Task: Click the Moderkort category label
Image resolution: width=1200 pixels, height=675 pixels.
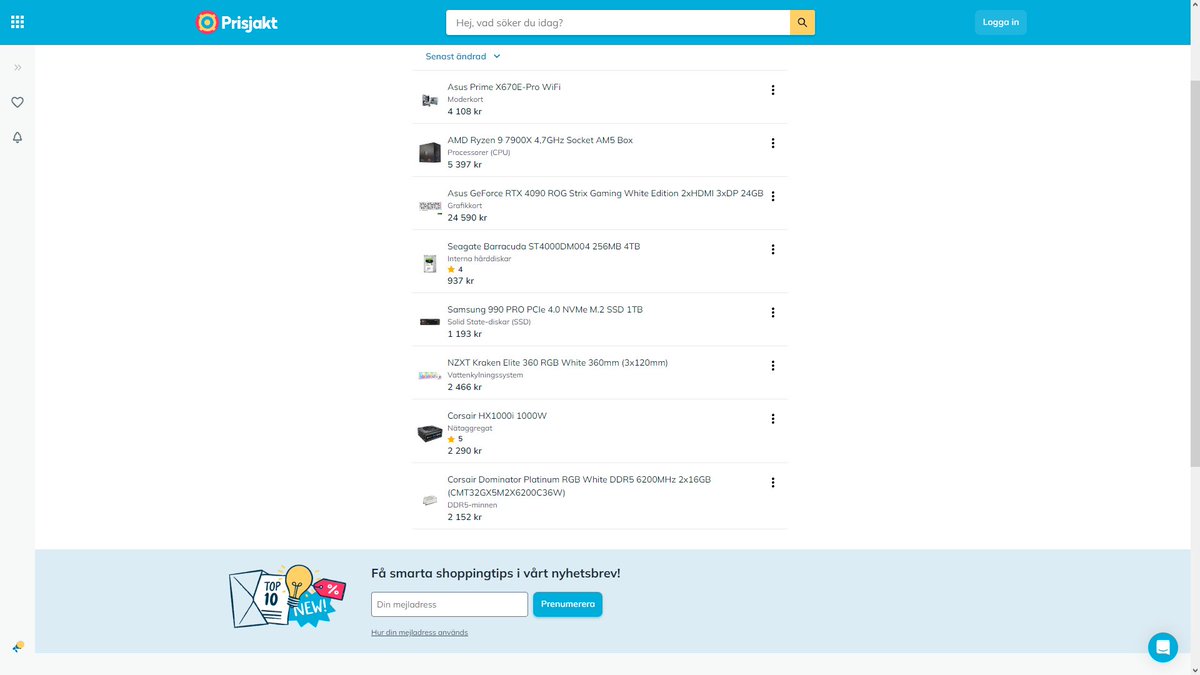Action: 465,100
